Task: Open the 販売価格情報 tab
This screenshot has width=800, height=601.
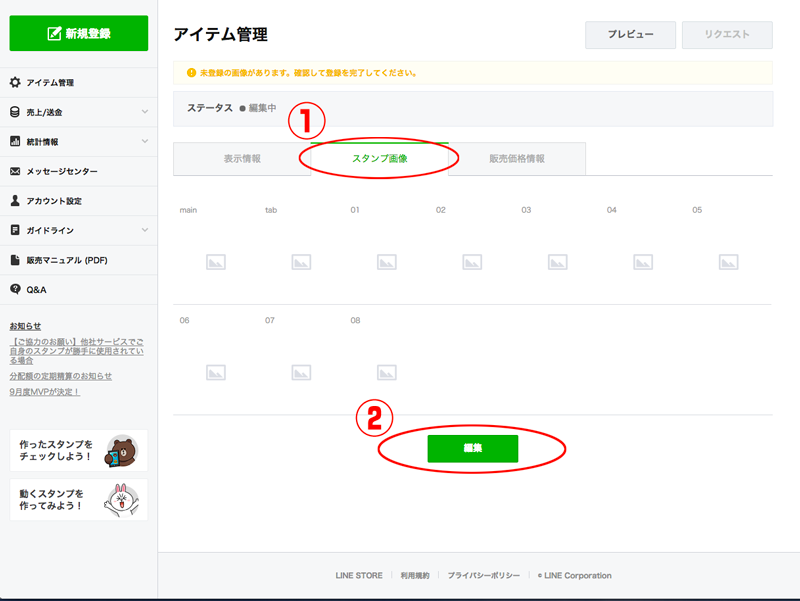Action: [517, 159]
